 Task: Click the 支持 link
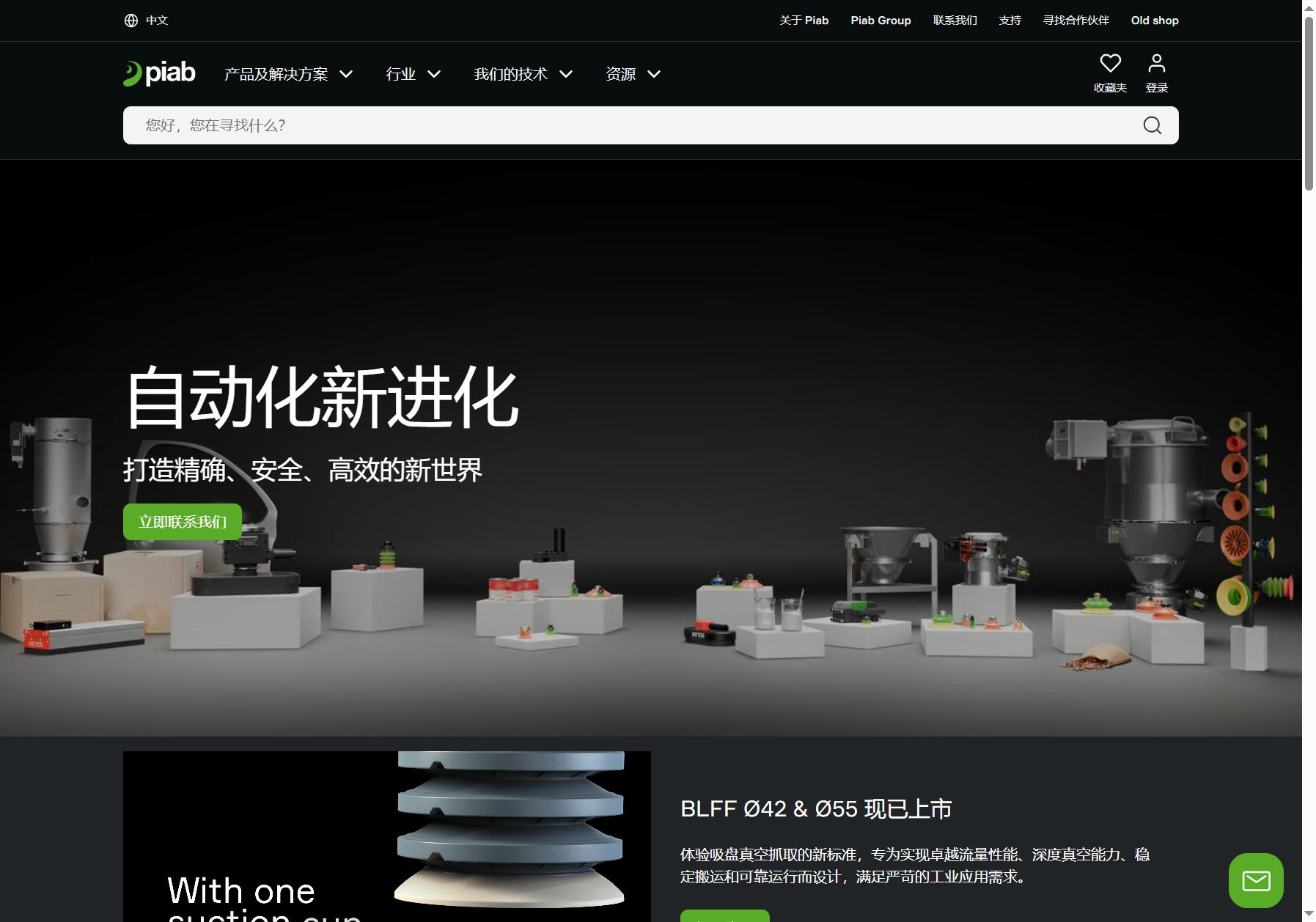point(1010,21)
